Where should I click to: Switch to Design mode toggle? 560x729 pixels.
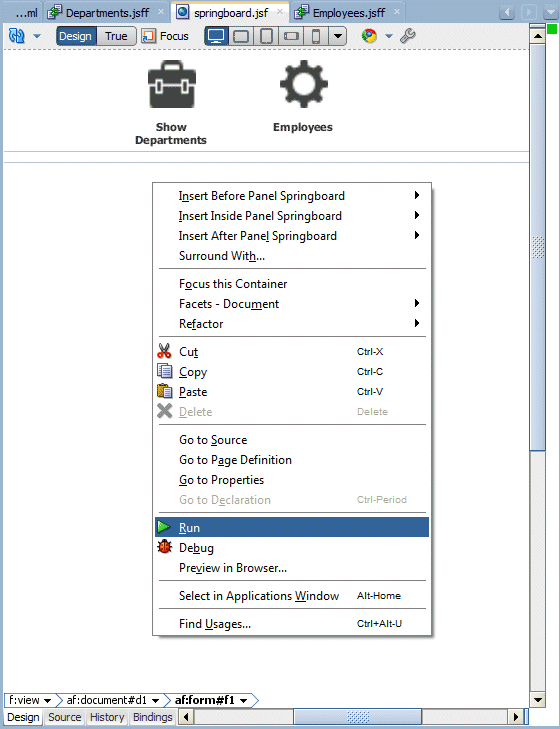(76, 36)
